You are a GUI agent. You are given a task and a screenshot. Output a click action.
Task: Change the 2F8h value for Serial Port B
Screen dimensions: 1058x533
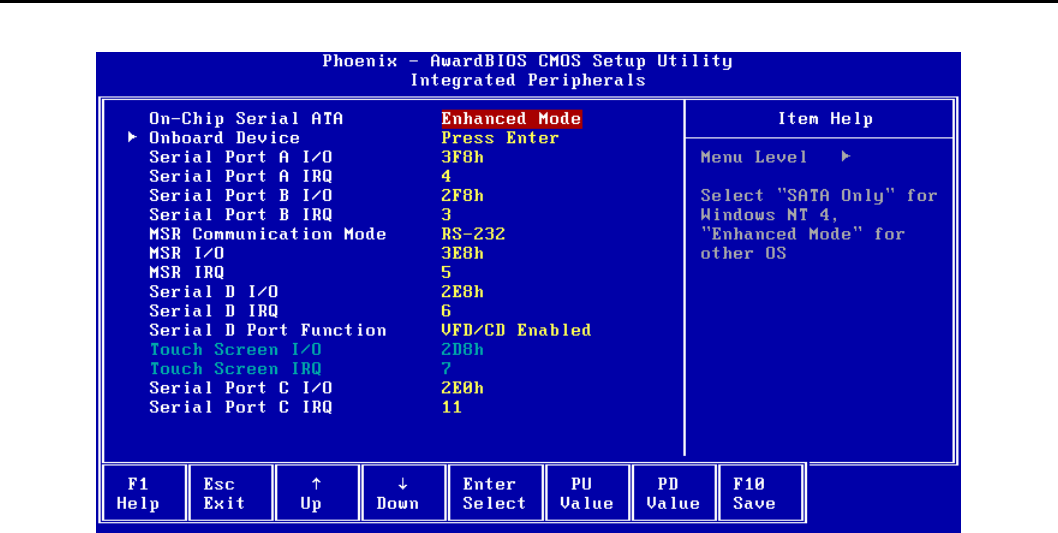tap(462, 196)
